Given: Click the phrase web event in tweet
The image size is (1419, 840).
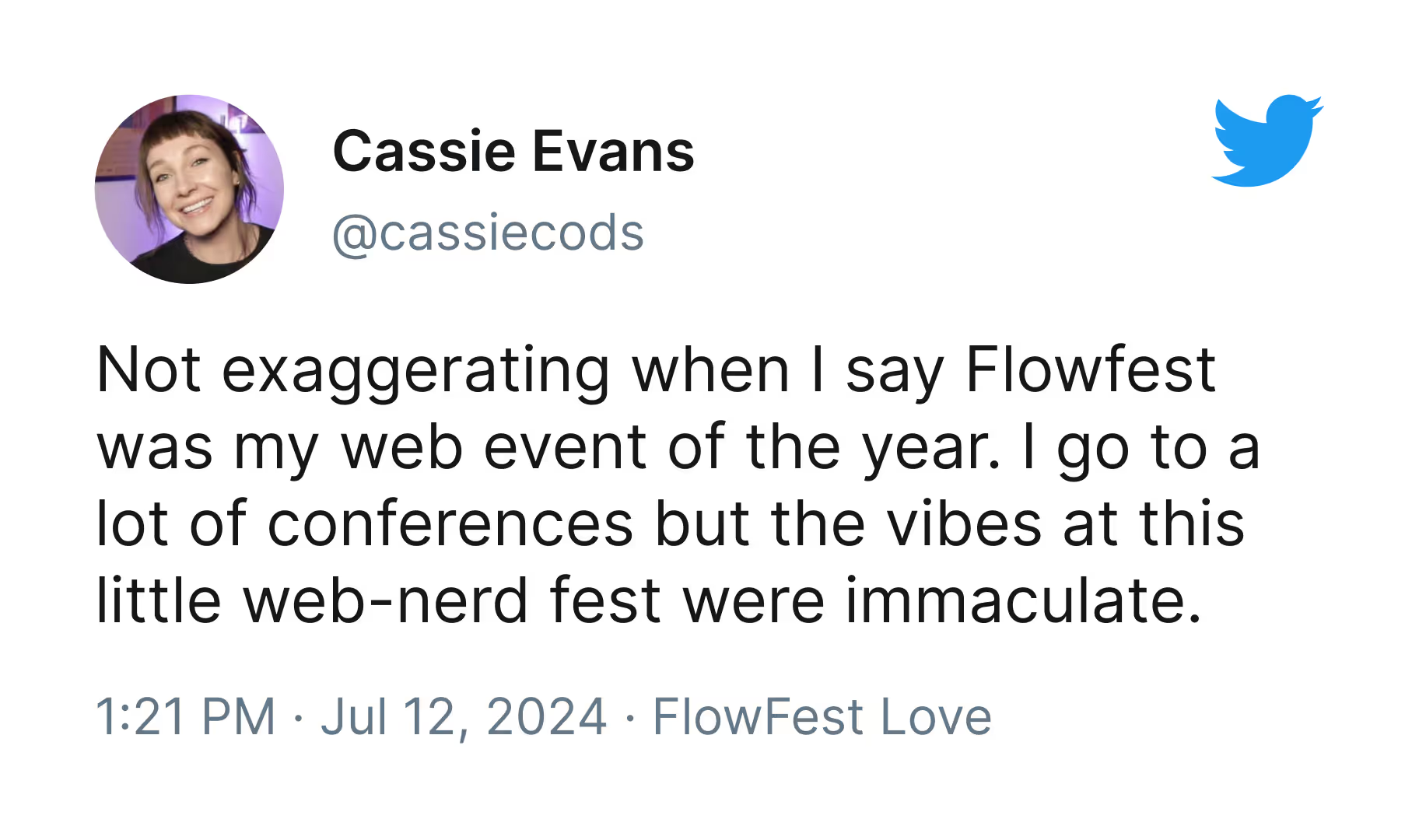Looking at the screenshot, I should click(493, 448).
